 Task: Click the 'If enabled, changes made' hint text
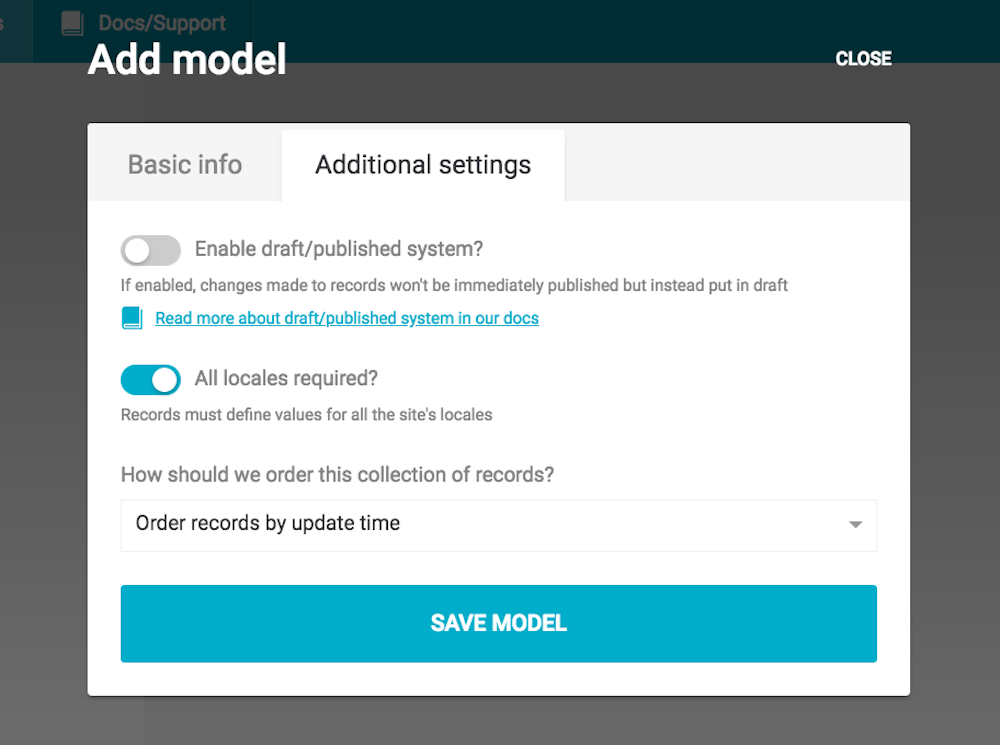pyautogui.click(x=454, y=285)
